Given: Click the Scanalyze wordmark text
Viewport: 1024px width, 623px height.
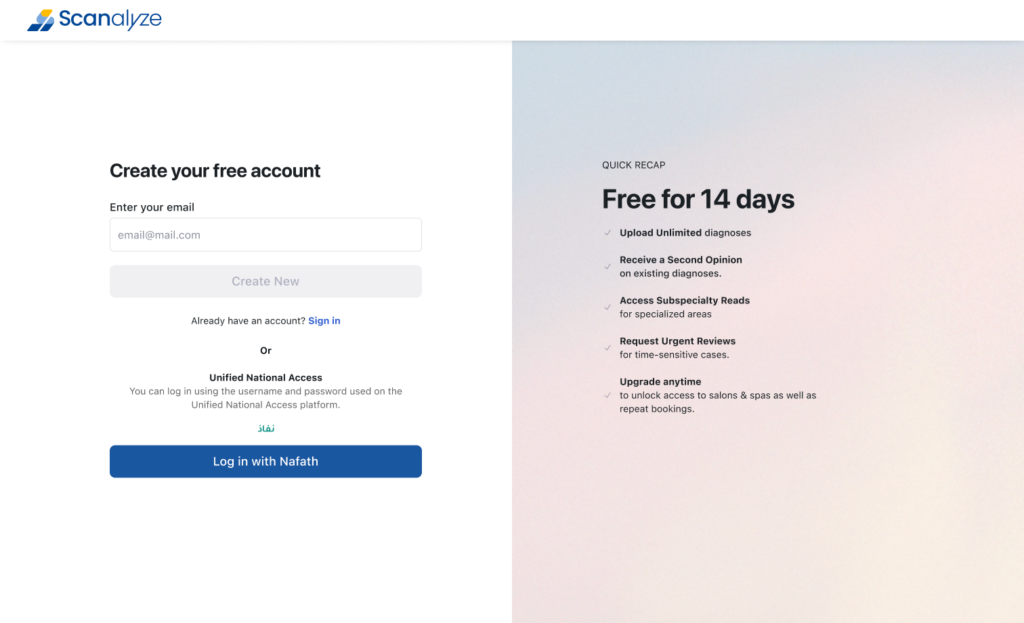Looking at the screenshot, I should pos(110,20).
